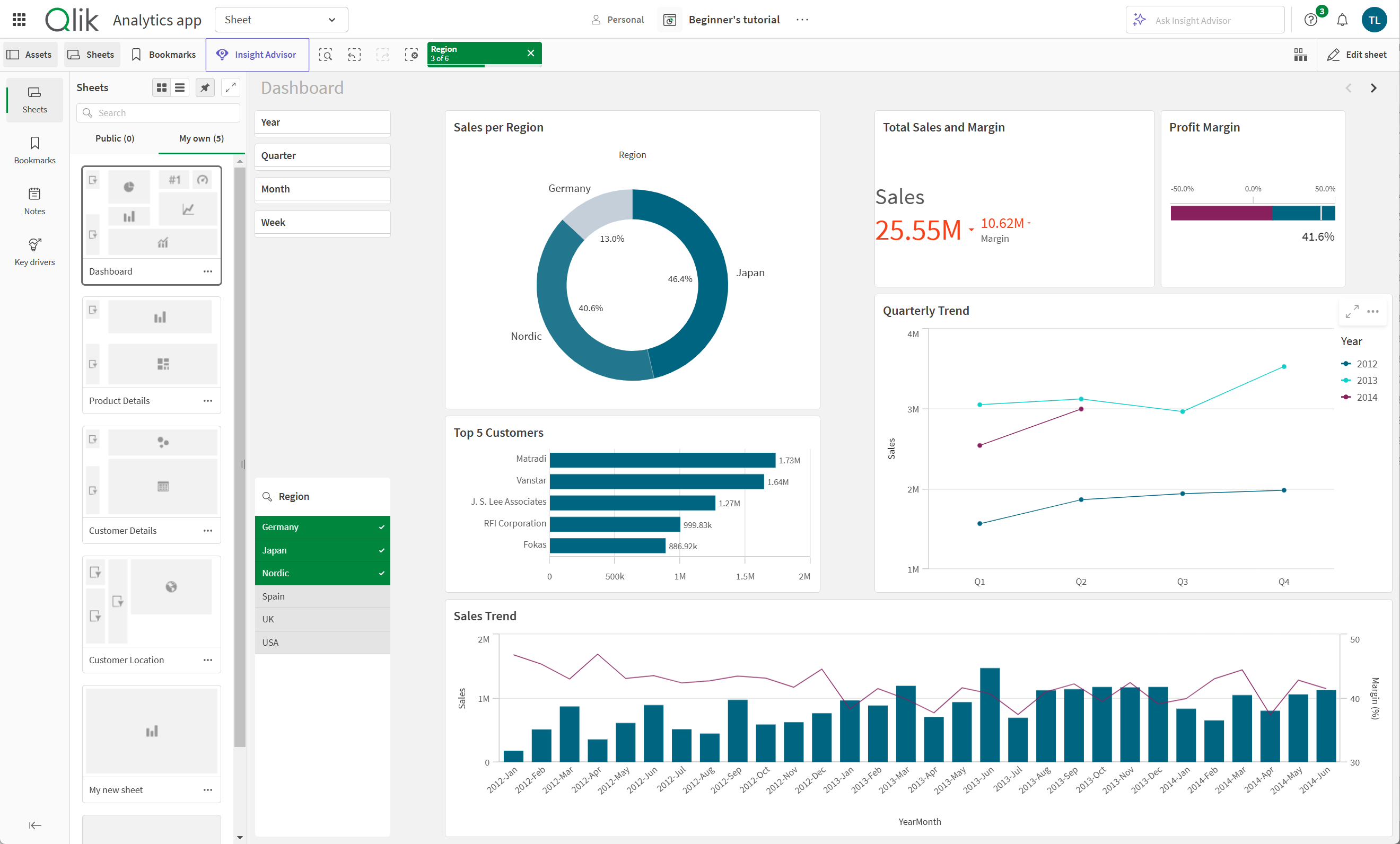The image size is (1400, 844).
Task: Expand the Year filter dropdown
Action: point(322,122)
